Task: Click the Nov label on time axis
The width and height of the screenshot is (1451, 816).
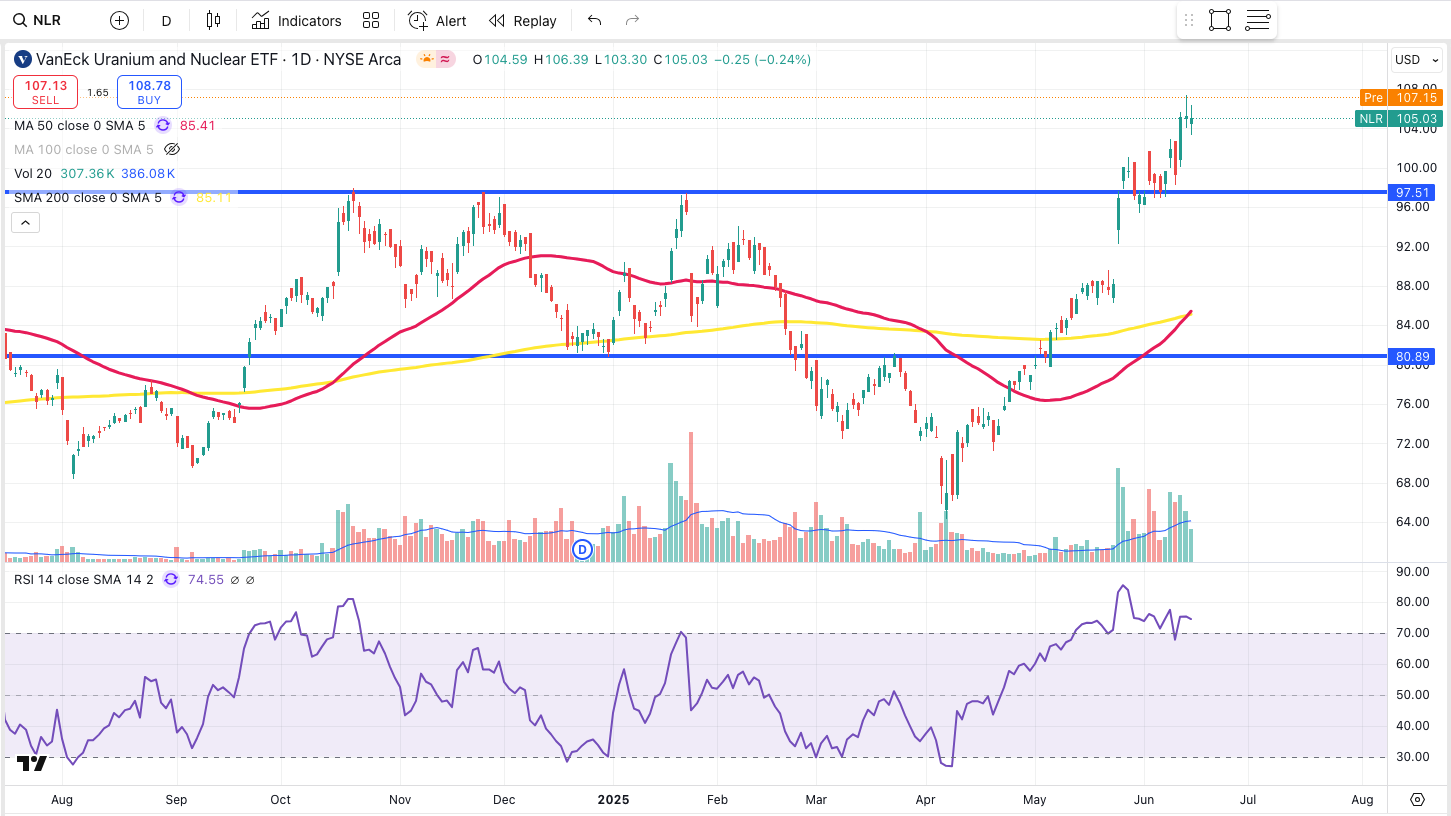Action: (x=401, y=799)
